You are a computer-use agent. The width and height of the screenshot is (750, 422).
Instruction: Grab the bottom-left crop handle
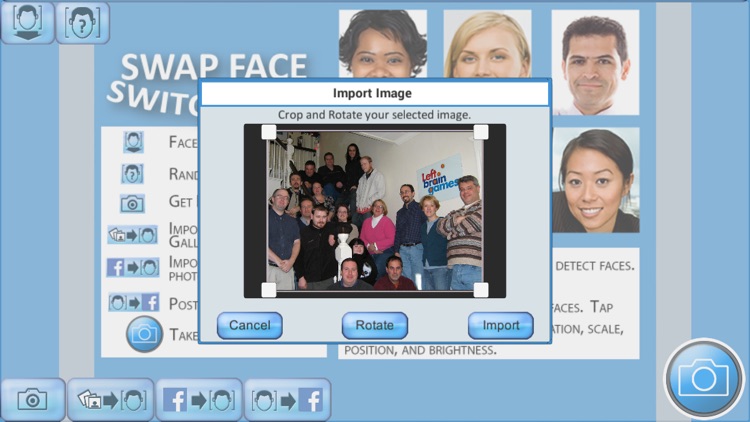269,289
